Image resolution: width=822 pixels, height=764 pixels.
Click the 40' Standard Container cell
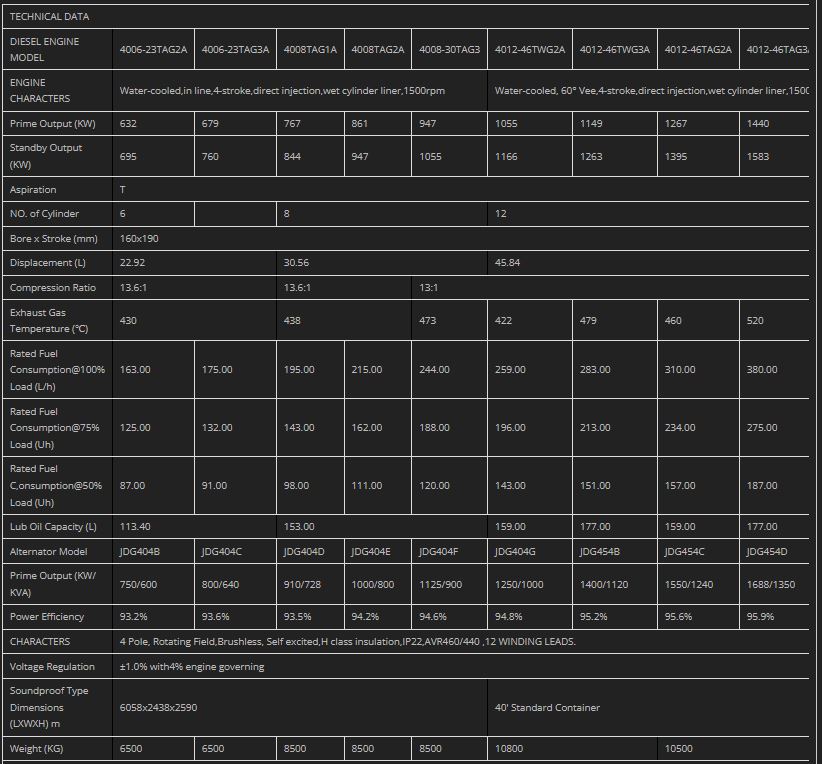[547, 708]
